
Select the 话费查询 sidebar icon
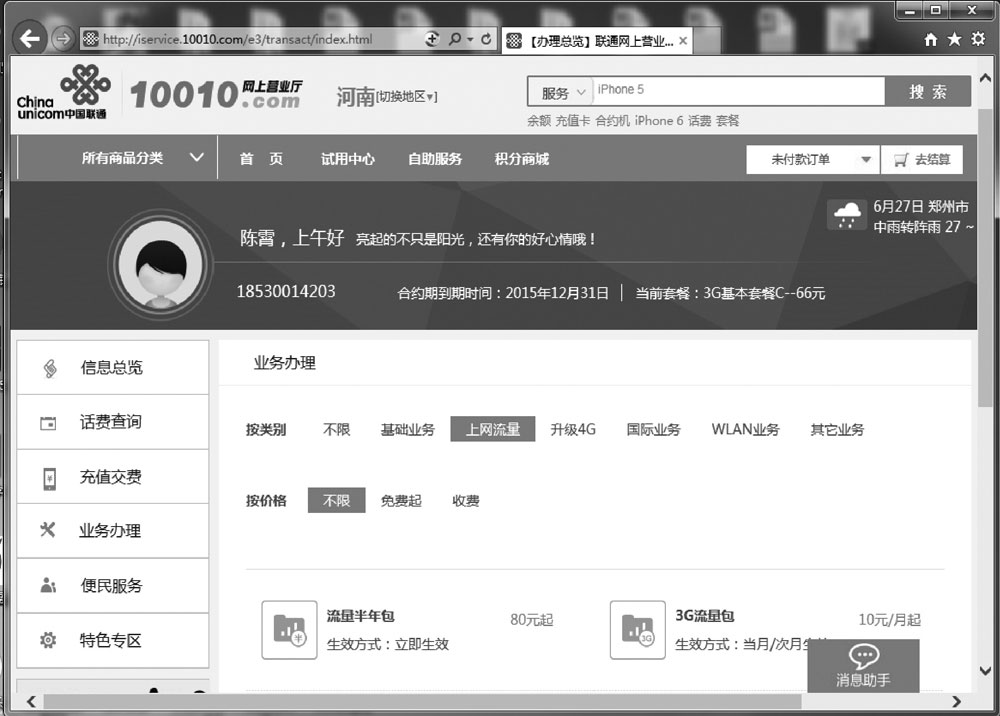point(48,421)
